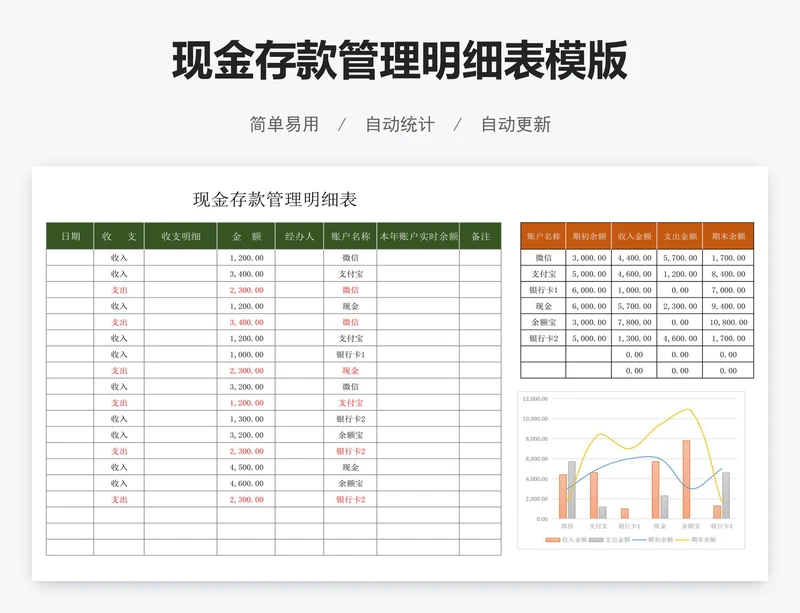This screenshot has width=800, height=613.
Task: Click the 7,800.00 income cell for 余额宝
Action: 634,322
